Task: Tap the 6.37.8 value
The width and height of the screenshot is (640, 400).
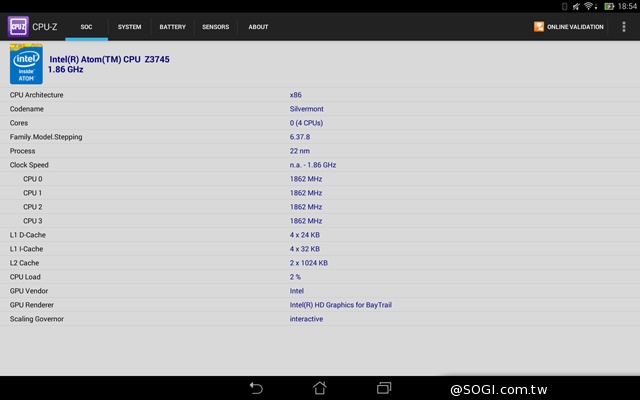Action: click(300, 137)
